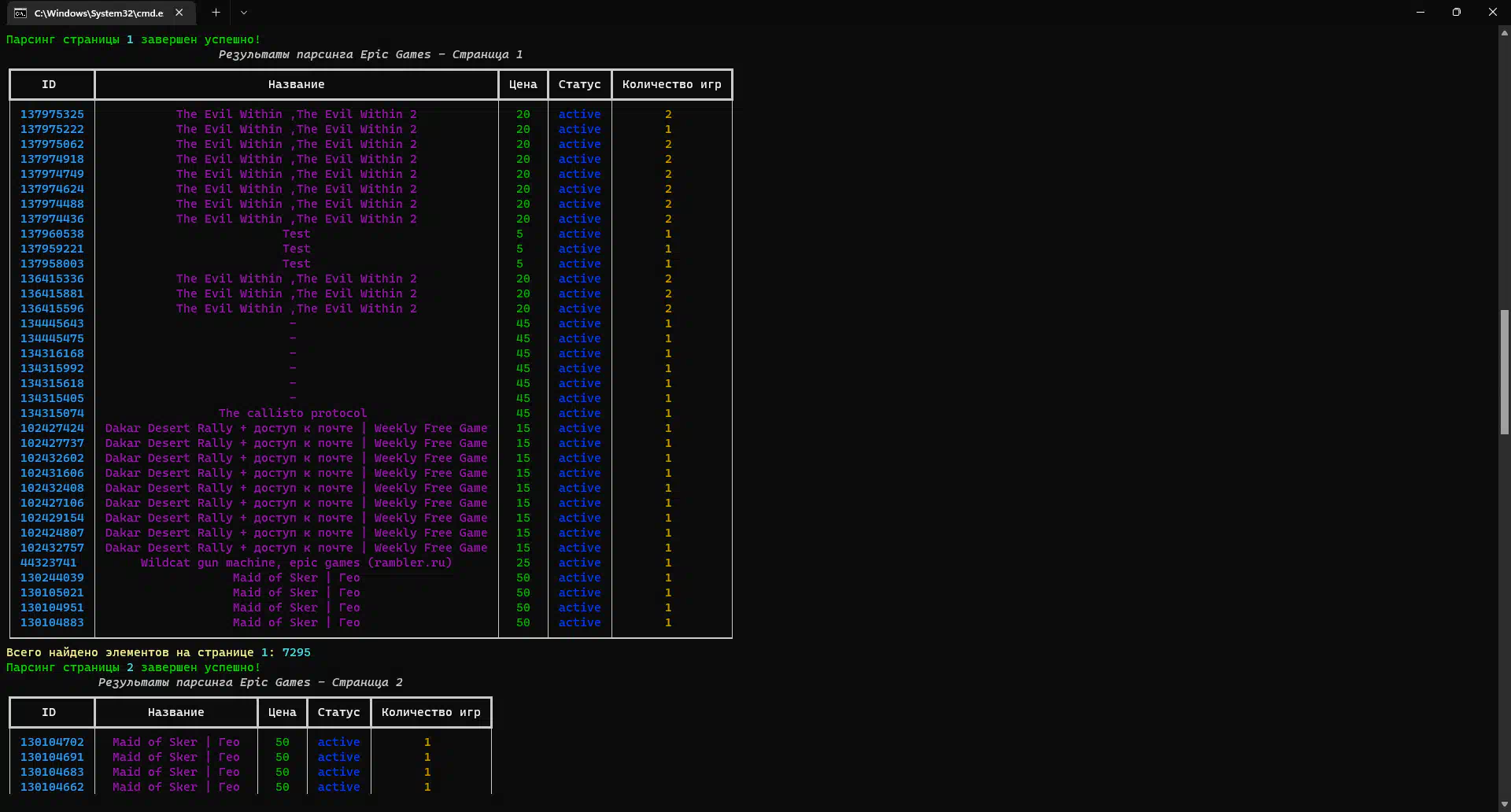Click ID 102432602 cell
Viewport: 1511px width, 812px height.
click(52, 458)
